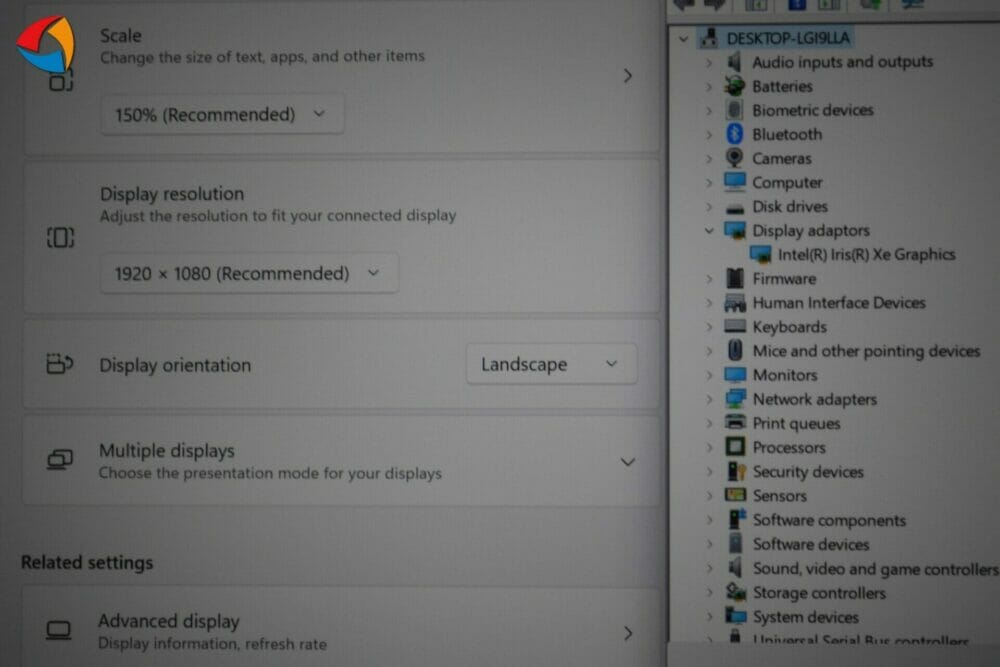Select the Intel(R) Iris(R) Xe Graphics entry
Screen dimensions: 1000x667
click(x=866, y=254)
